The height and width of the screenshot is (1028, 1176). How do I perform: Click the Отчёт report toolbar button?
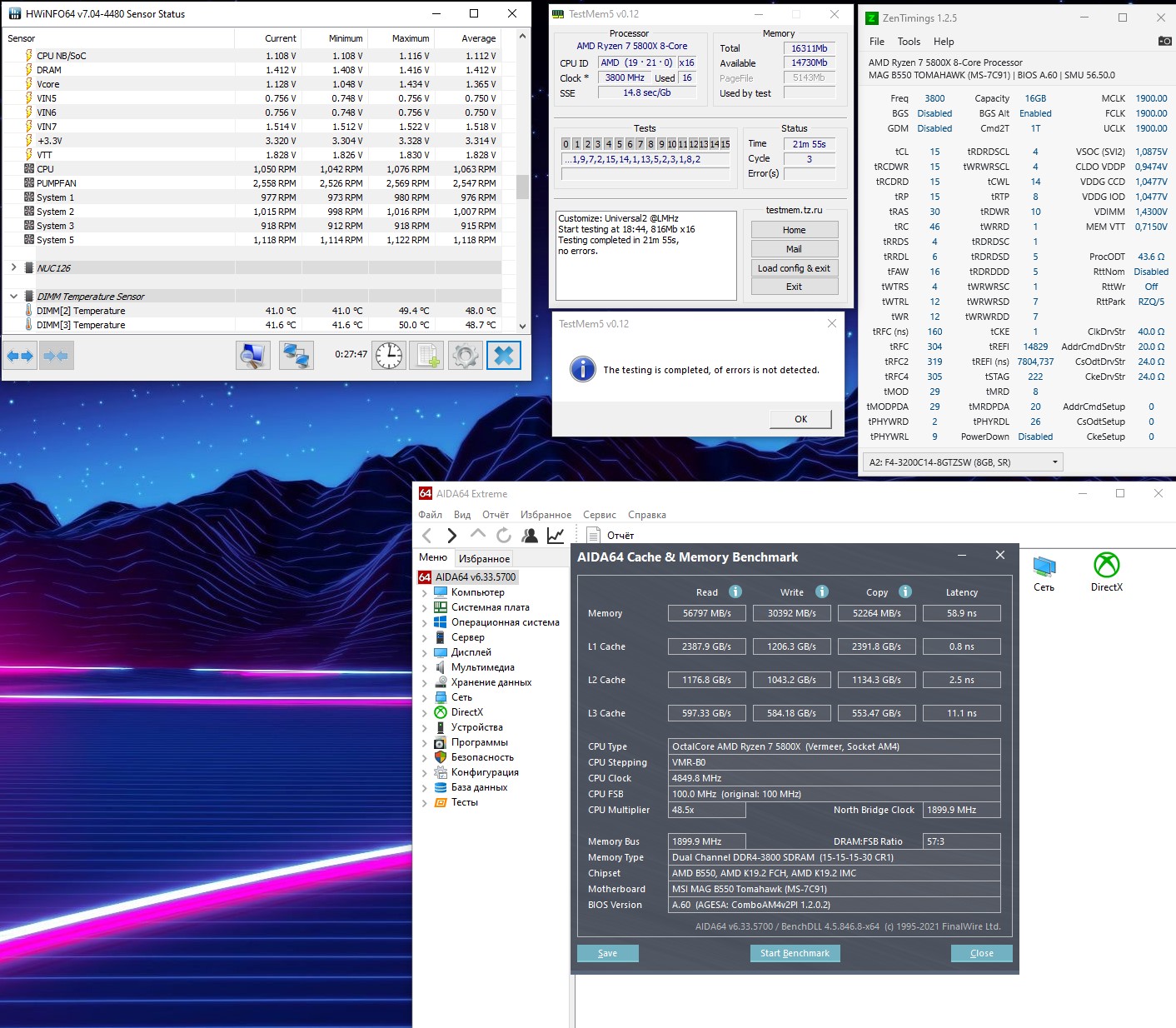coord(611,536)
